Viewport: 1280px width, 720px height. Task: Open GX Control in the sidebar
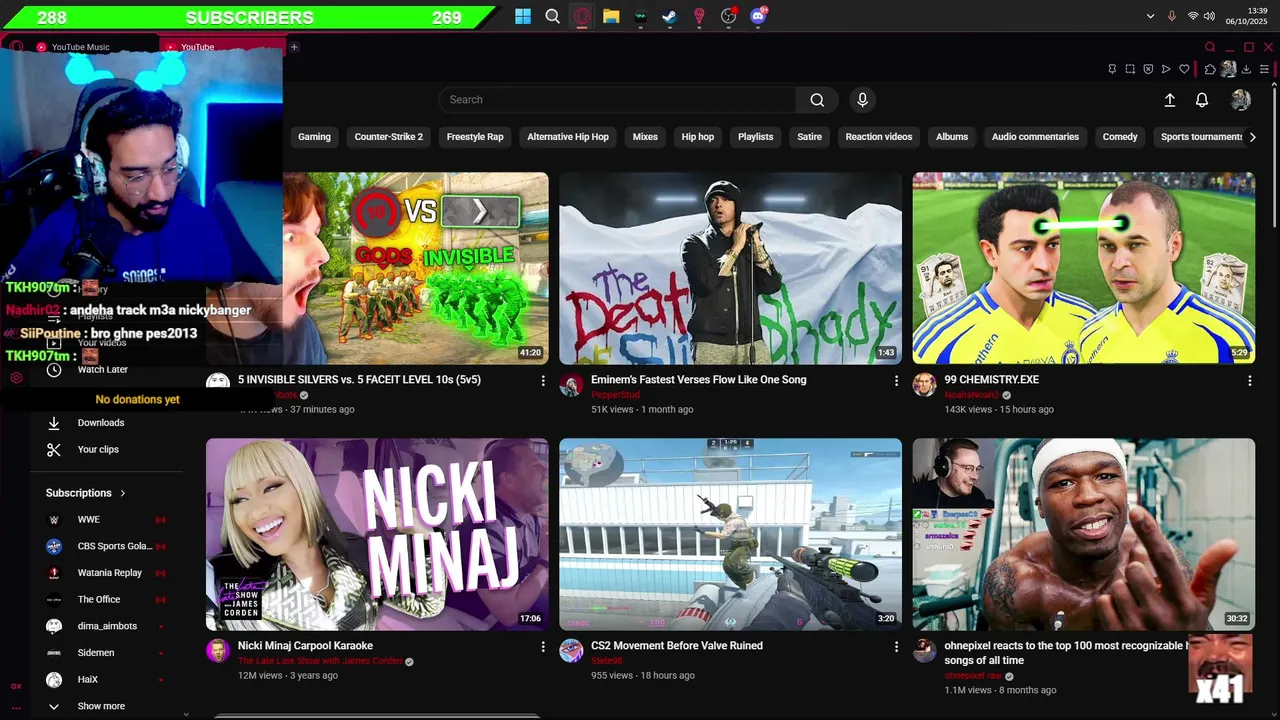pos(16,686)
